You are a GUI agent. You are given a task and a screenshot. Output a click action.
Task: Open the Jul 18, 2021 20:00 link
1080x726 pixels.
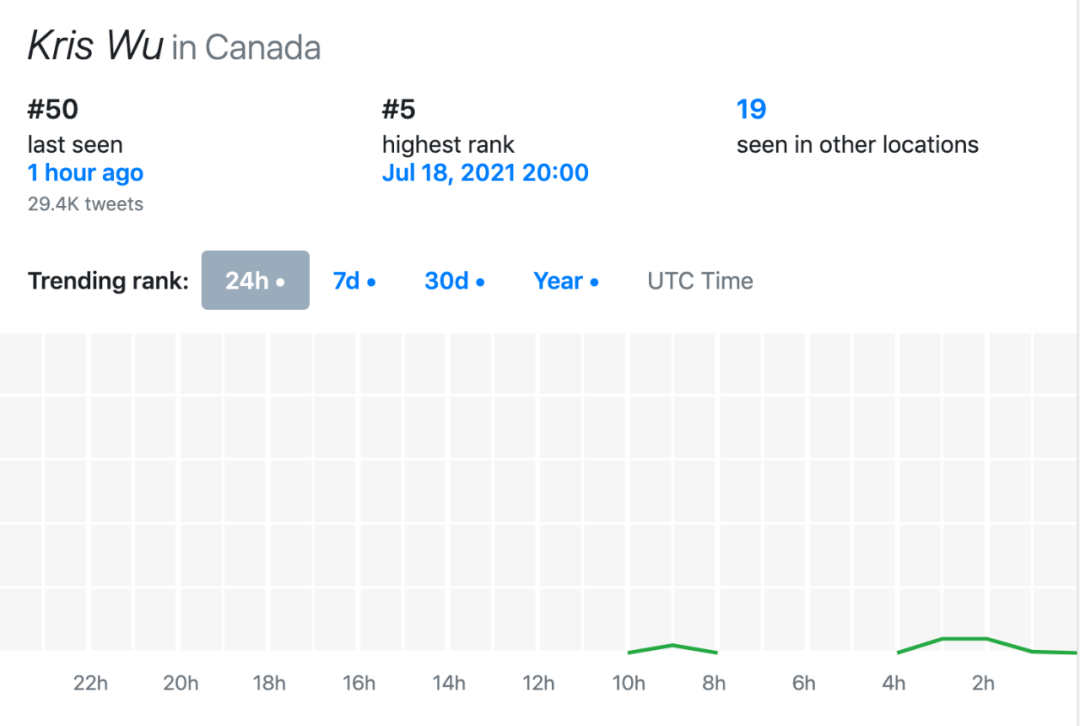pos(485,172)
